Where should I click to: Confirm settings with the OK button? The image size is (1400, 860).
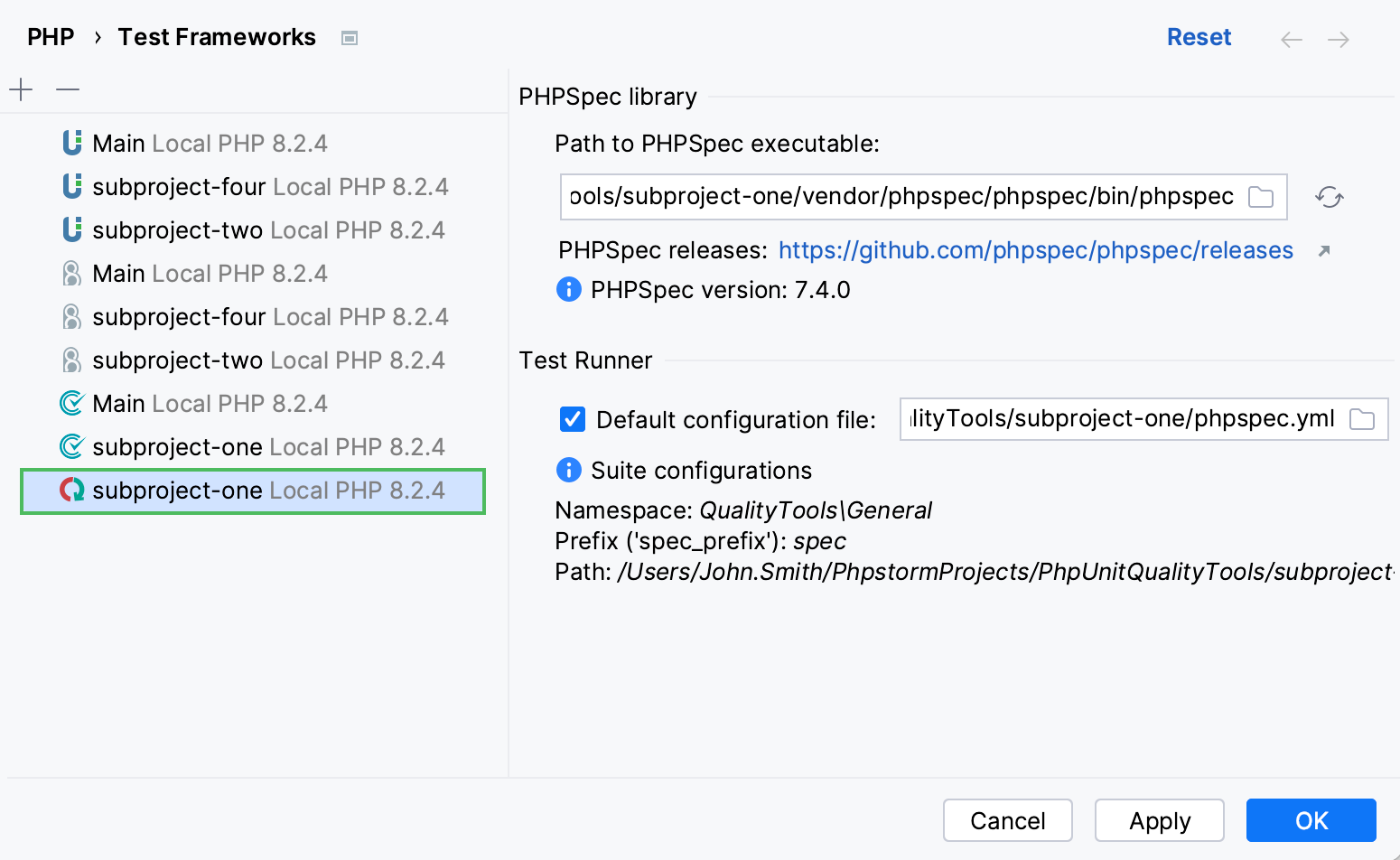1311,820
